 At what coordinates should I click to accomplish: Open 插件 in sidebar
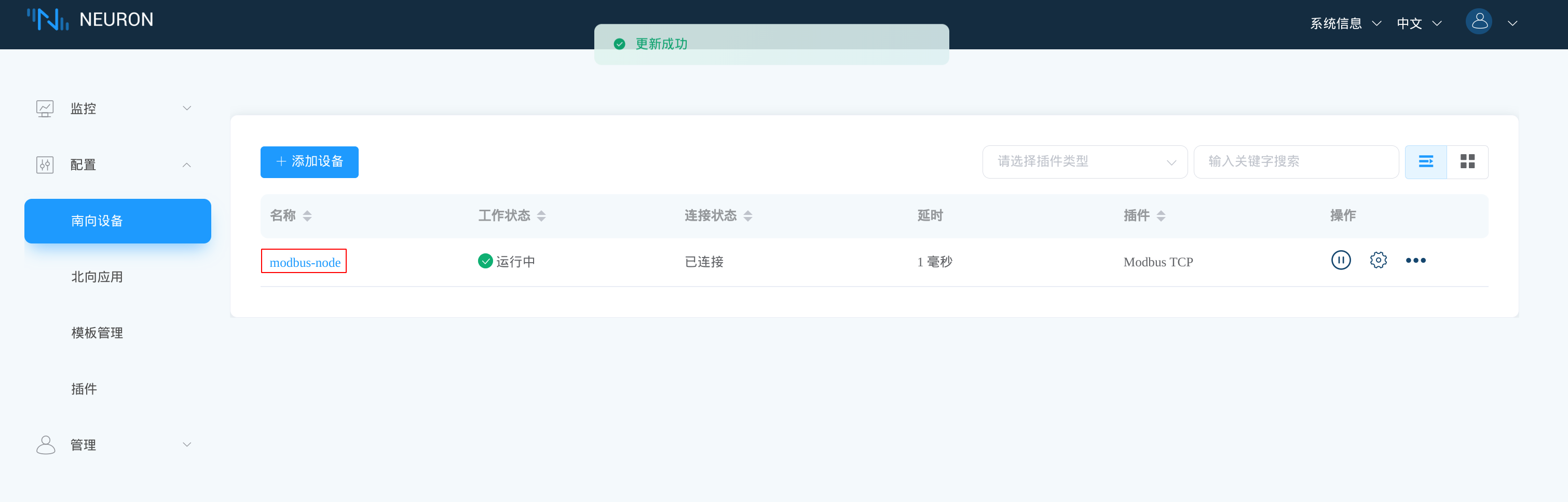coord(84,389)
